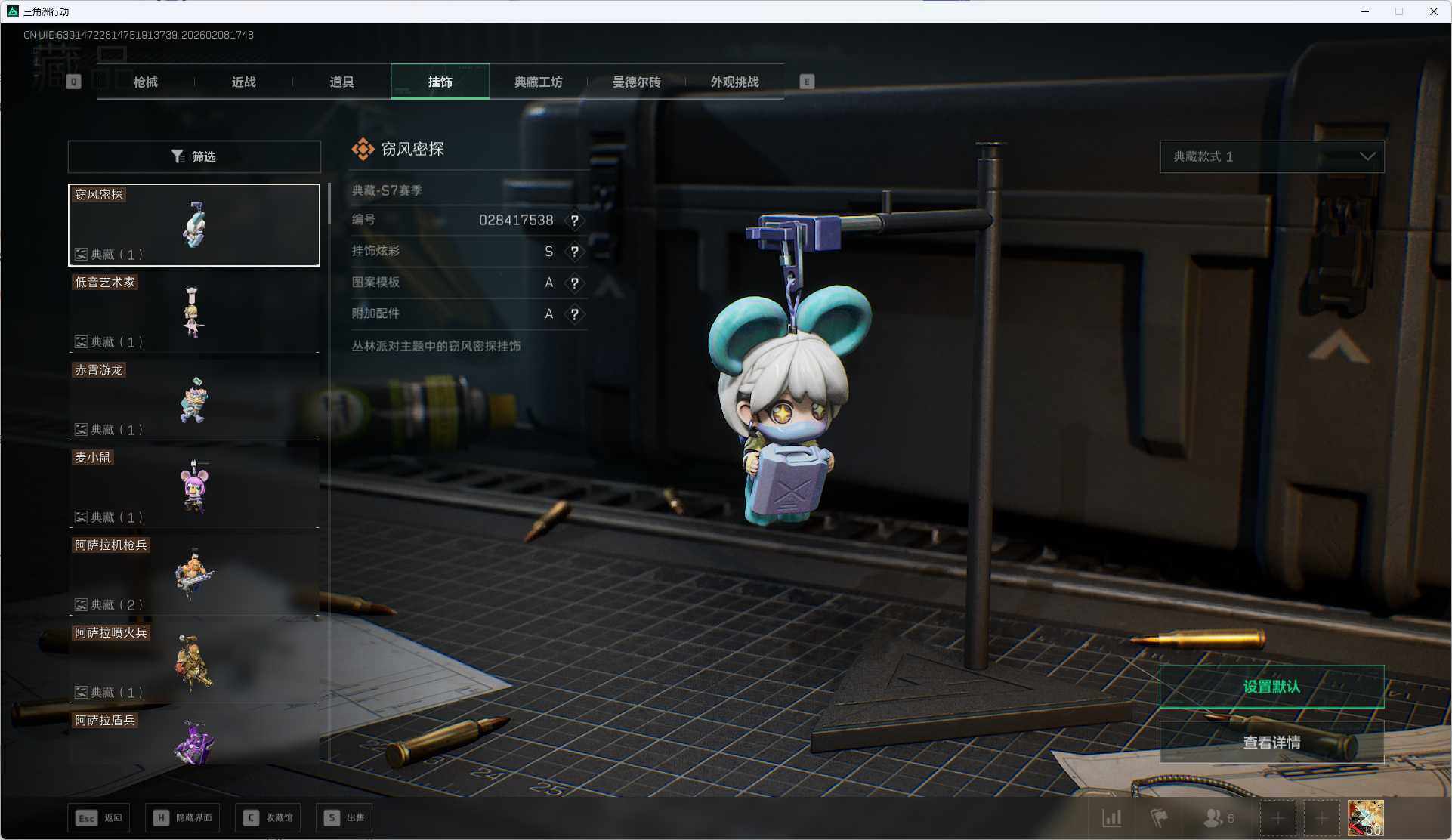Image resolution: width=1452 pixels, height=840 pixels.
Task: Click the 设置默认 button
Action: pos(1271,687)
